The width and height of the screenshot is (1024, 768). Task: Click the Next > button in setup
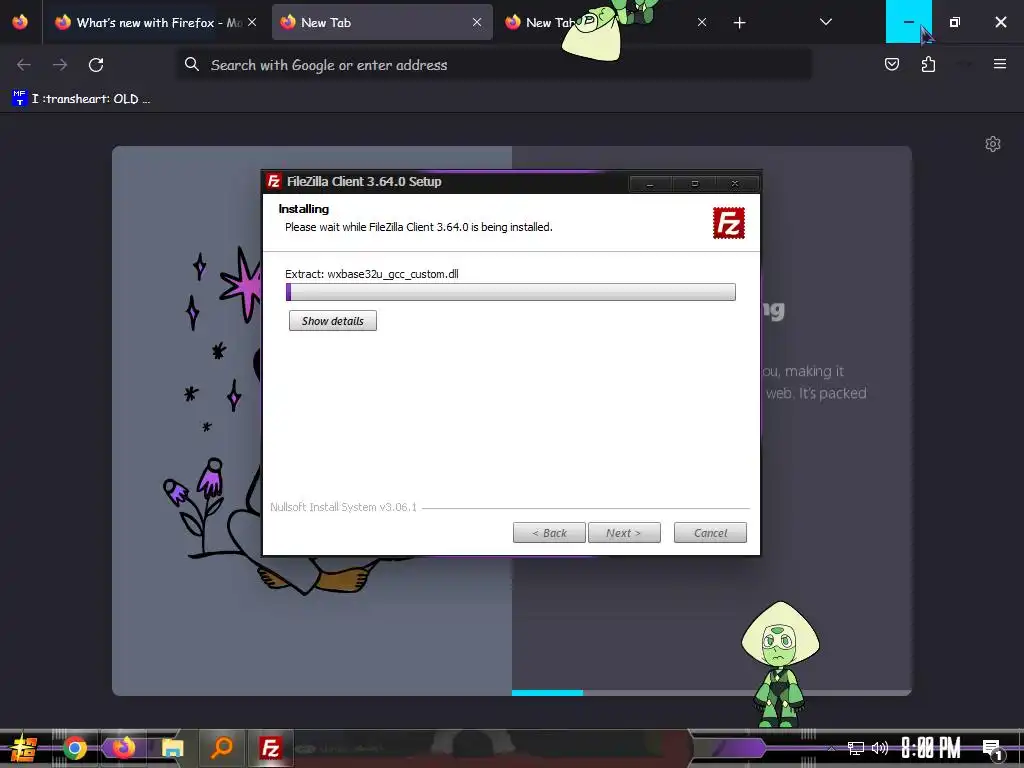(624, 533)
